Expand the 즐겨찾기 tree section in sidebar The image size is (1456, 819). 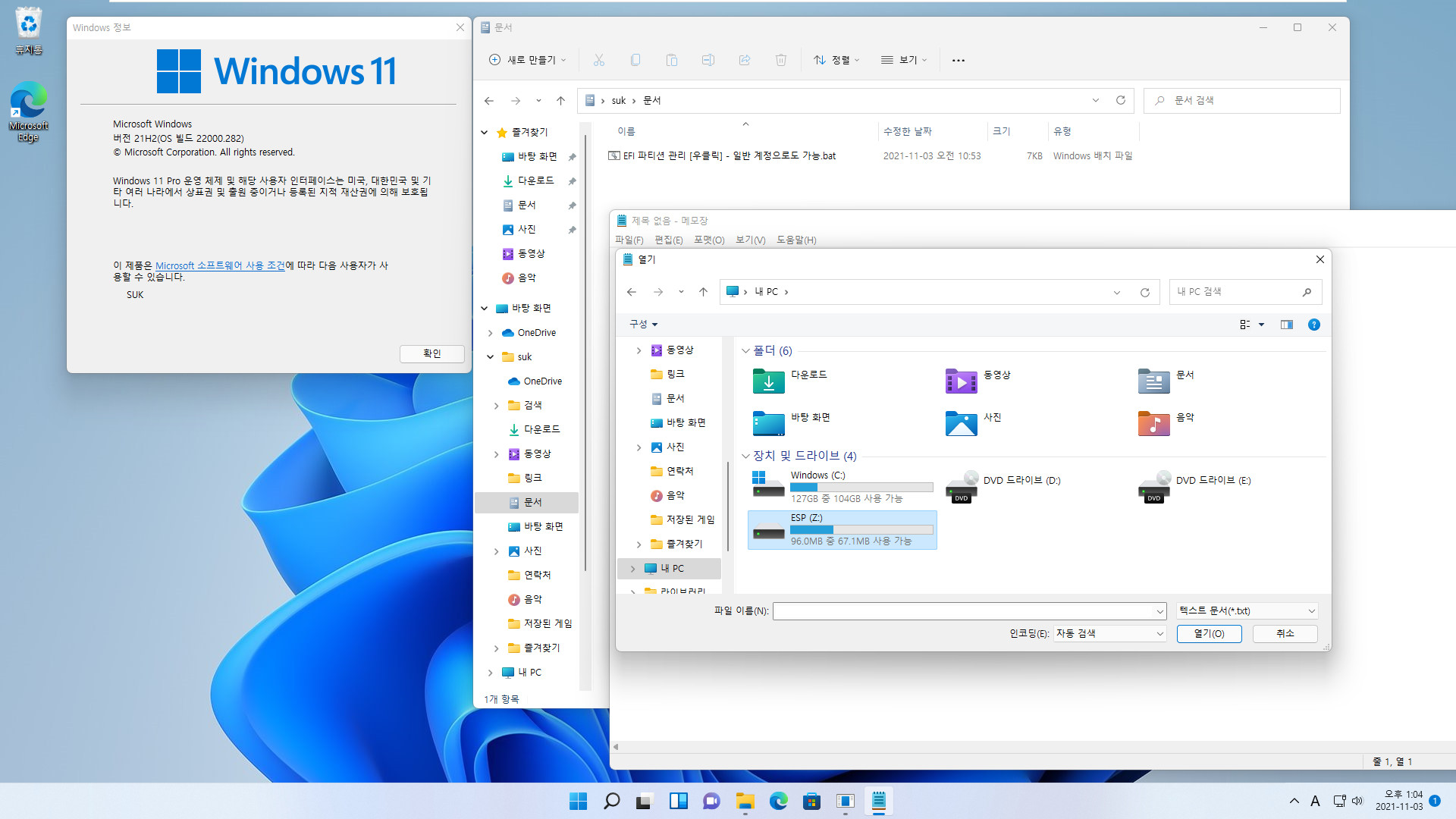[x=497, y=648]
